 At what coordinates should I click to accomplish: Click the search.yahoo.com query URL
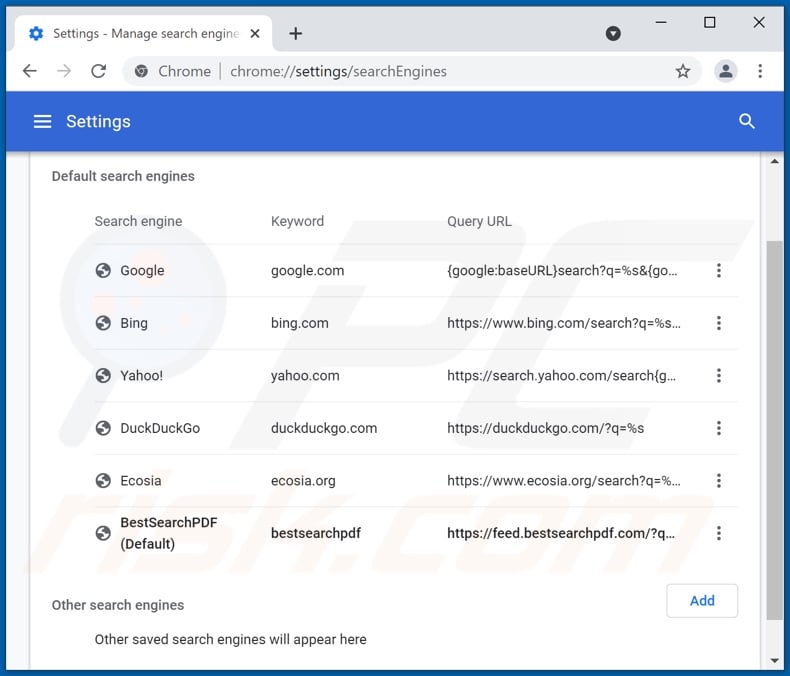[x=561, y=375]
